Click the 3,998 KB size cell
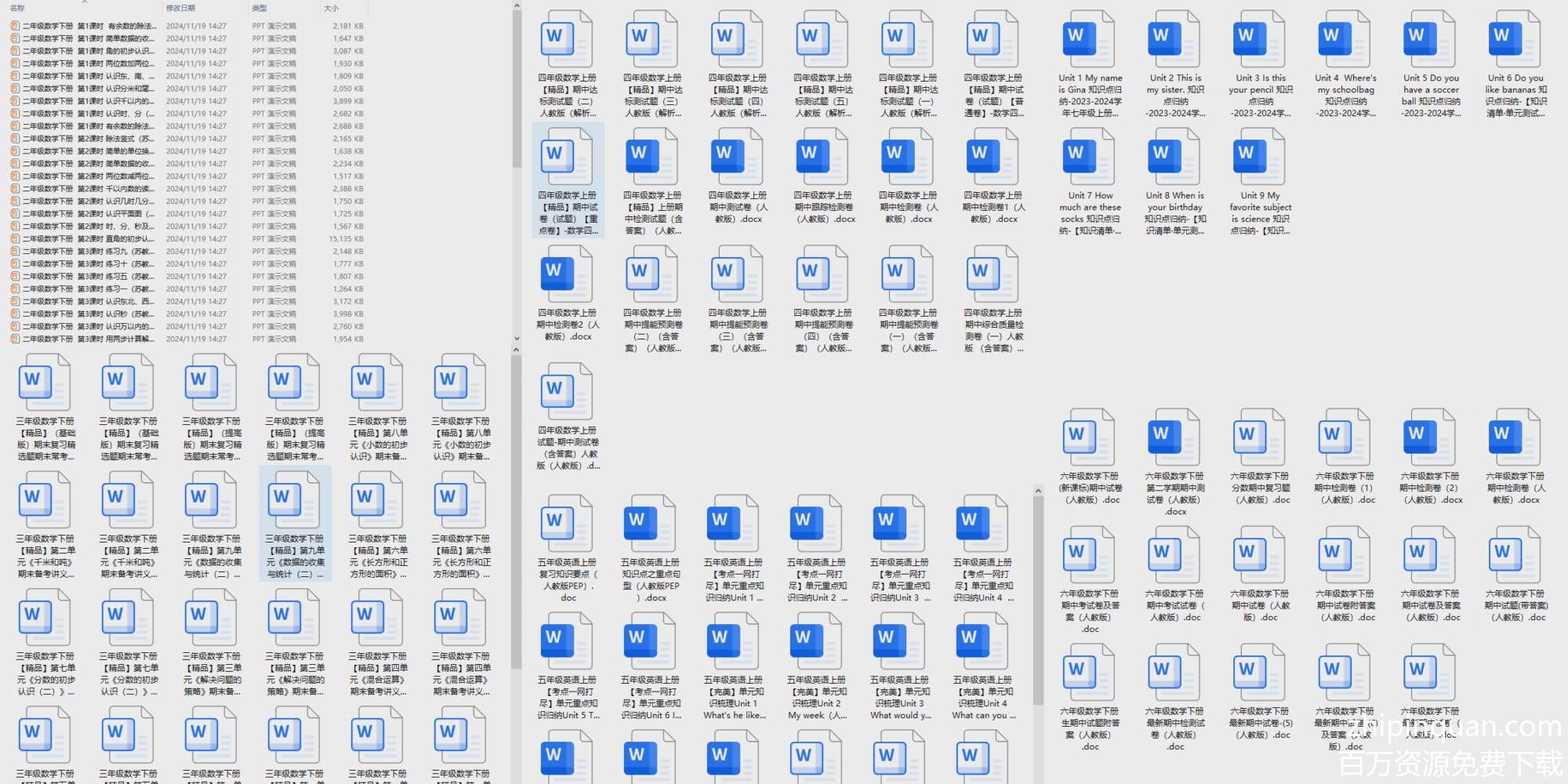This screenshot has height=784, width=1568. tap(348, 314)
